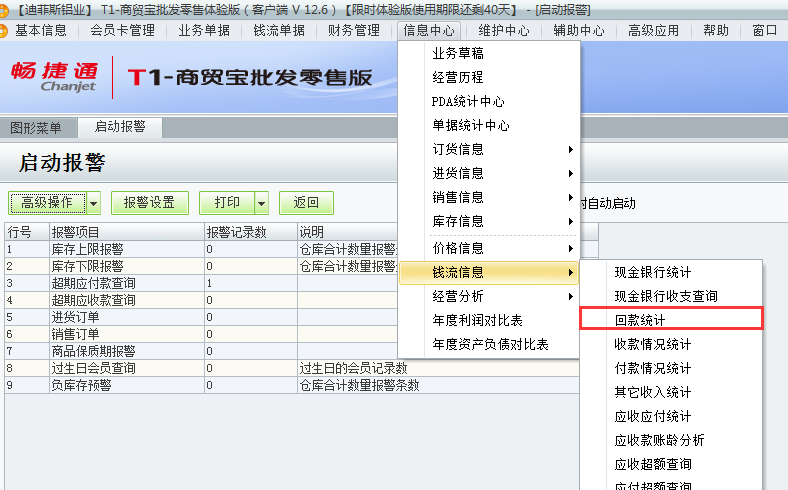This screenshot has height=490, width=788.
Task: Choose 应收应付统计 in submenu
Action: tap(671, 417)
